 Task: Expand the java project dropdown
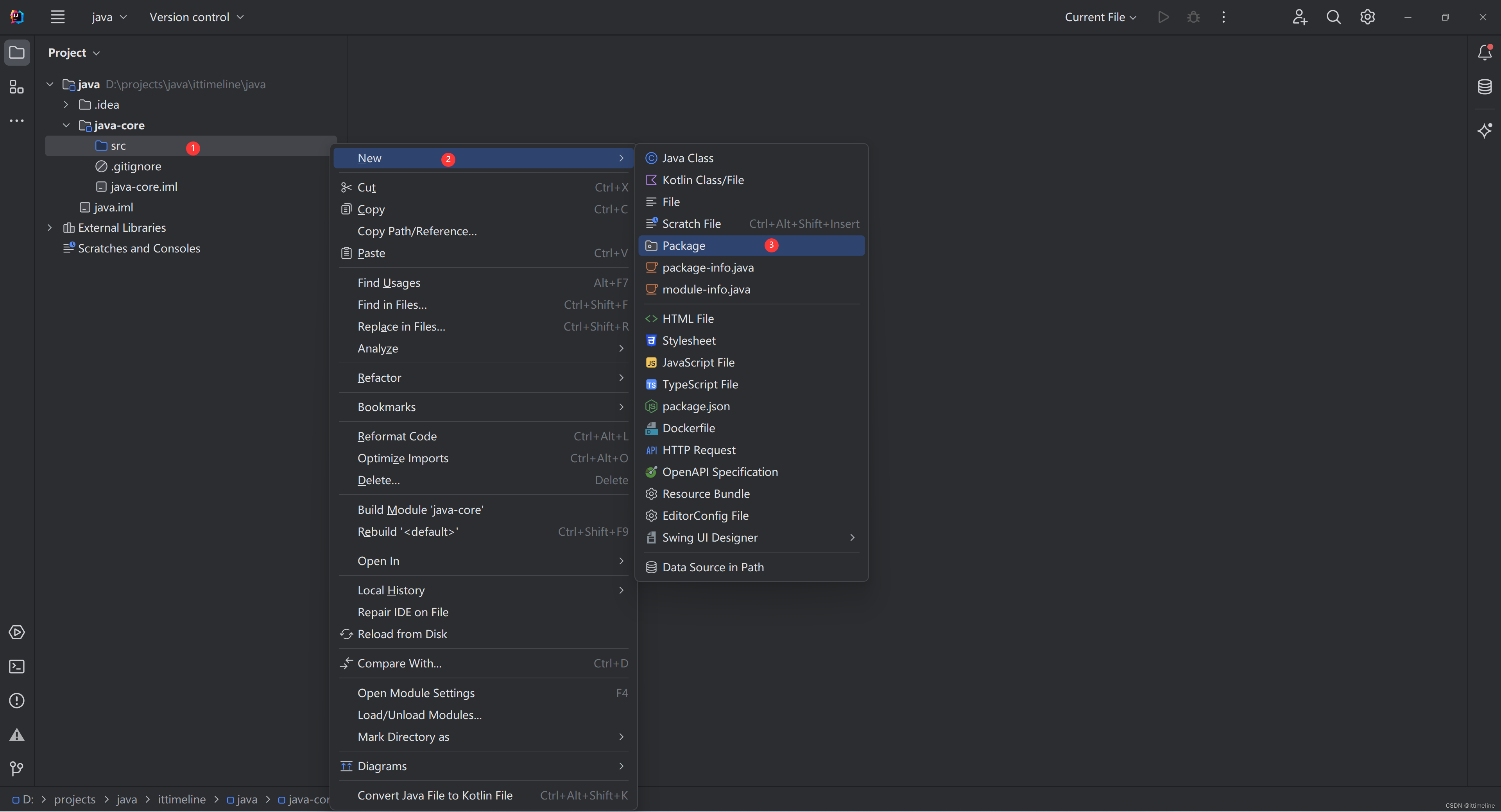pyautogui.click(x=109, y=17)
